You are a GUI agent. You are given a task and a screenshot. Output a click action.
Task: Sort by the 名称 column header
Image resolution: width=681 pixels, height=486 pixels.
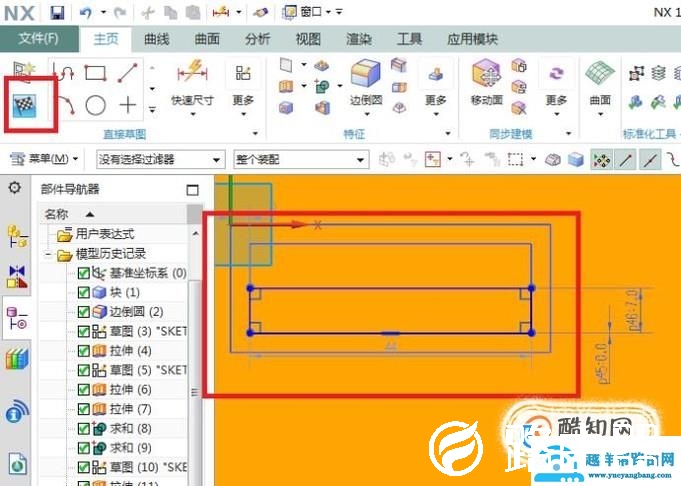coord(113,214)
